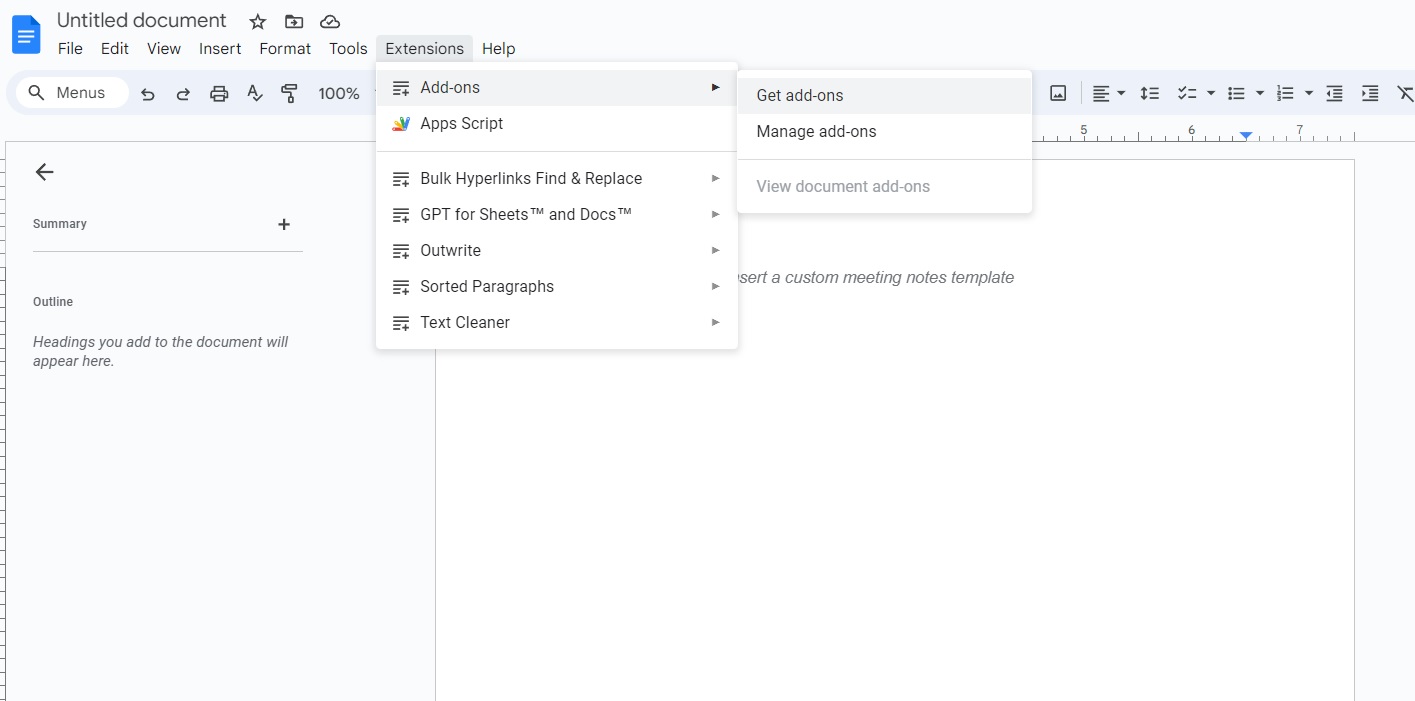Open the Insert menu

(x=220, y=49)
